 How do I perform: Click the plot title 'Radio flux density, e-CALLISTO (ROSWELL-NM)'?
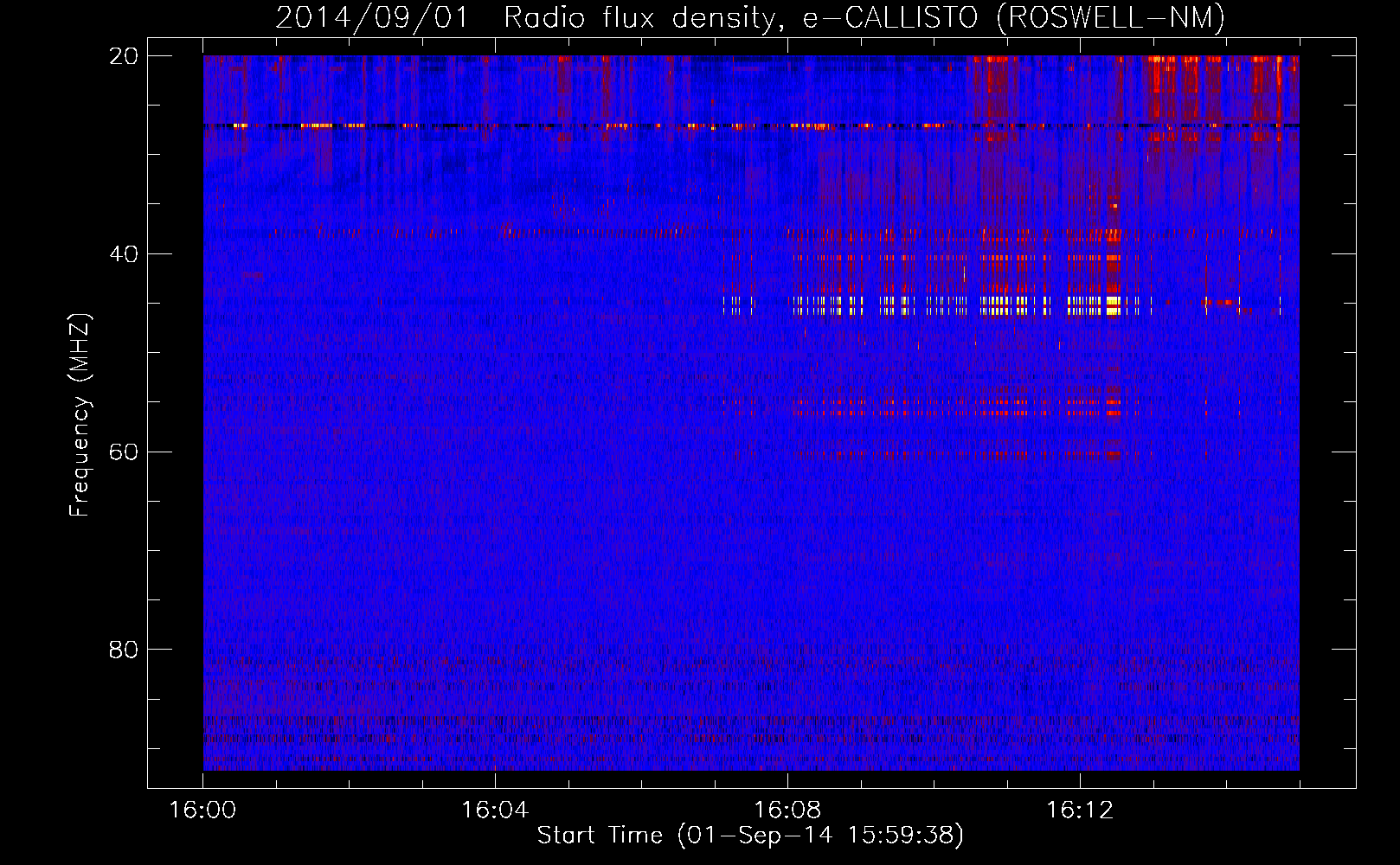point(864,17)
